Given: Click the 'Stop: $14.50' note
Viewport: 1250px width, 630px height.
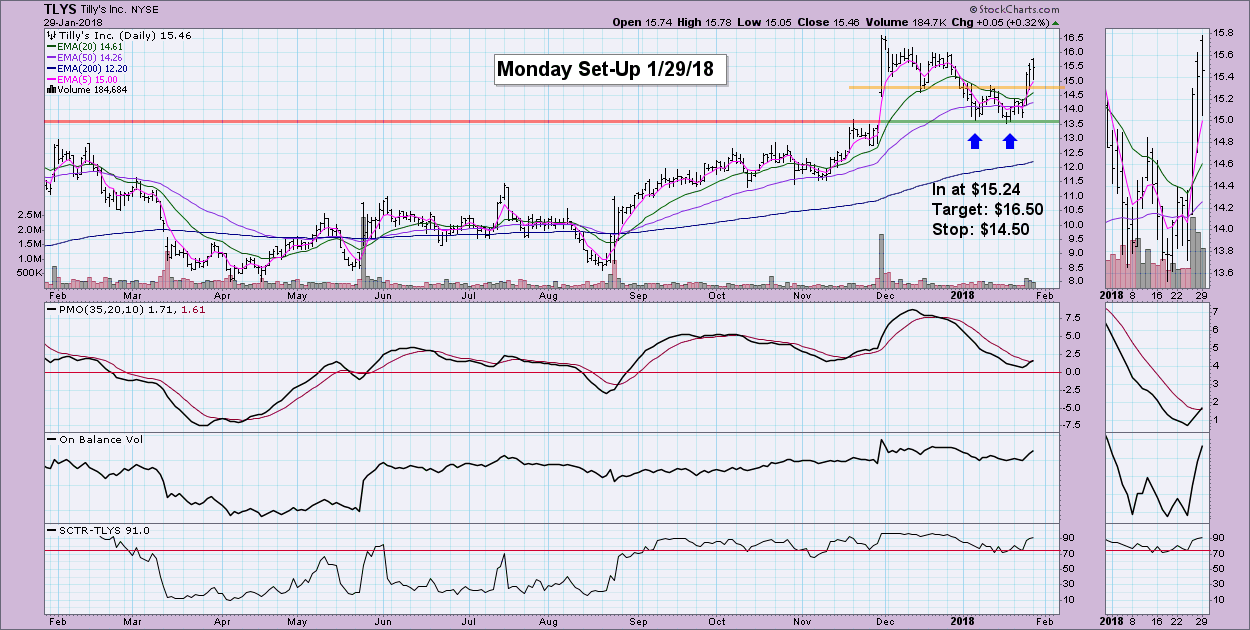Looking at the screenshot, I should [x=980, y=229].
